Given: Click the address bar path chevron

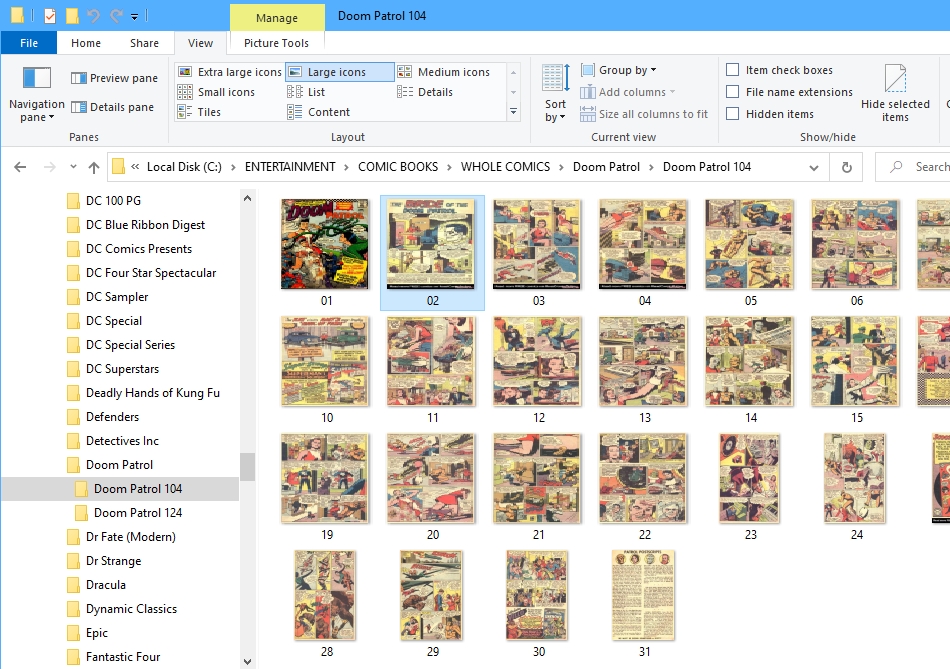Looking at the screenshot, I should pos(135,167).
